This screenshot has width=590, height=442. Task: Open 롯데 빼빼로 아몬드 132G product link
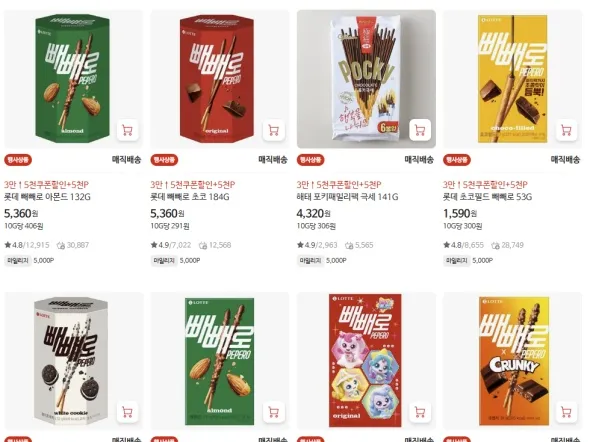point(47,197)
